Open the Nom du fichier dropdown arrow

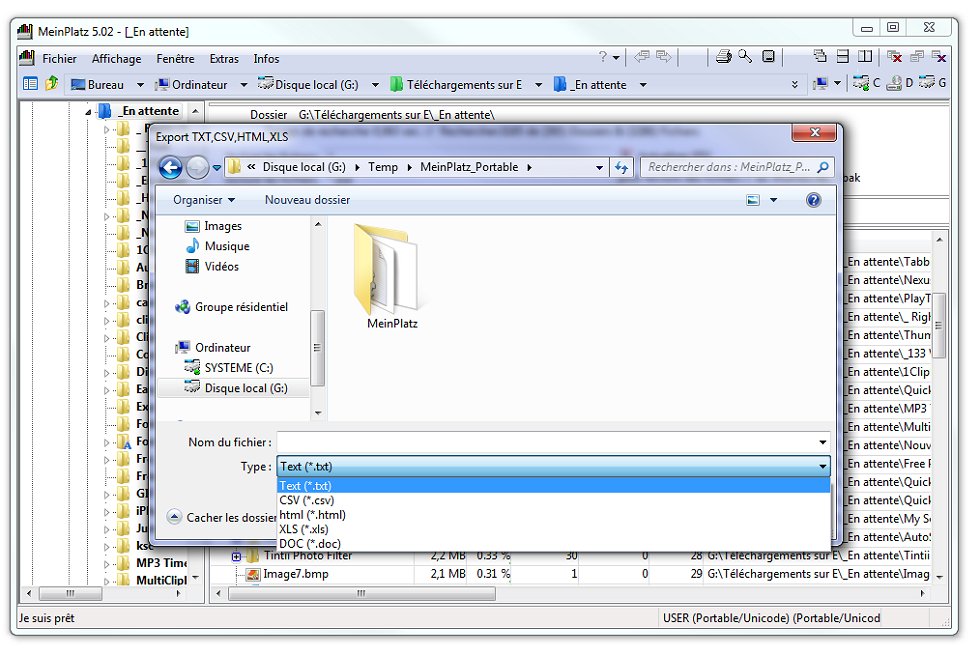click(x=822, y=442)
